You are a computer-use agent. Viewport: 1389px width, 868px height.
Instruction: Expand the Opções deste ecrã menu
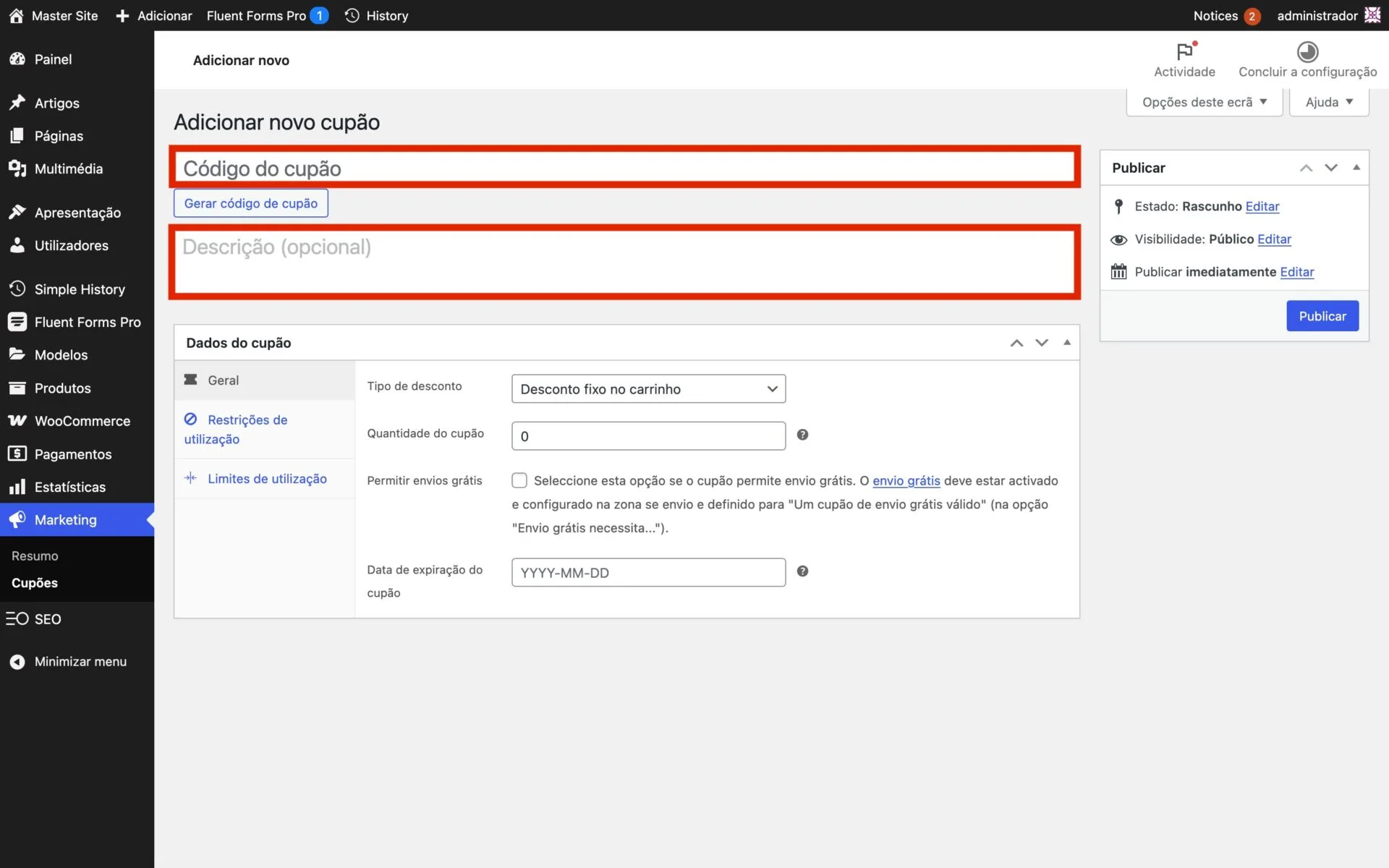click(x=1204, y=102)
